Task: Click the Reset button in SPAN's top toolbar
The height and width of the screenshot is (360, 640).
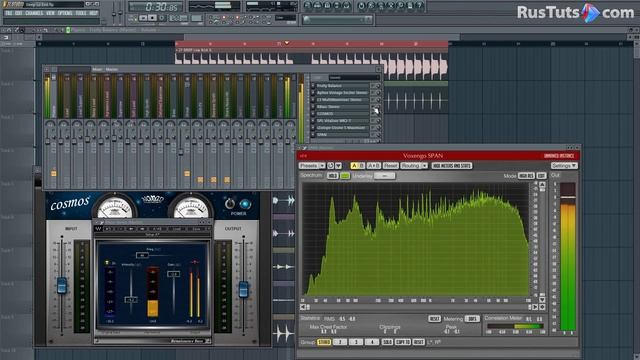Action: pos(390,166)
